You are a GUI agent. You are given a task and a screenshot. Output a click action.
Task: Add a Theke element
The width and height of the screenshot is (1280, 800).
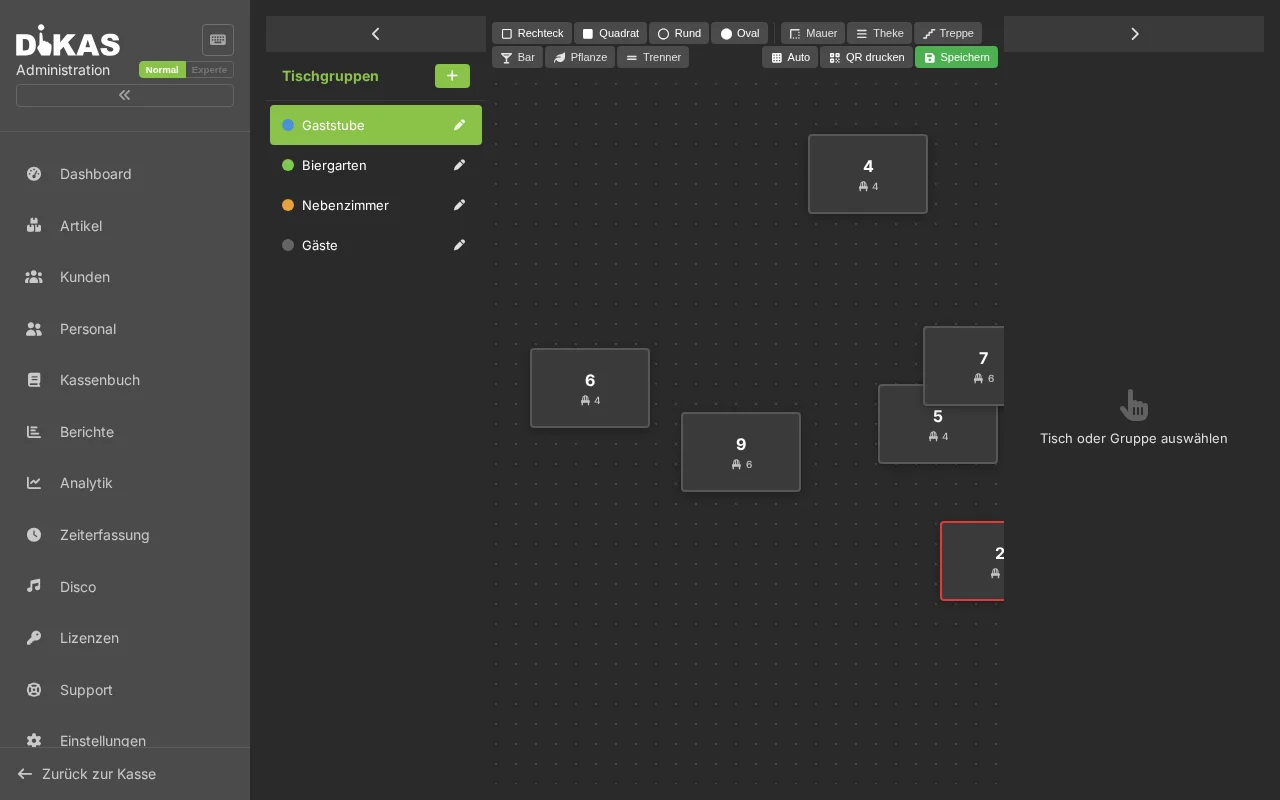pyautogui.click(x=879, y=33)
